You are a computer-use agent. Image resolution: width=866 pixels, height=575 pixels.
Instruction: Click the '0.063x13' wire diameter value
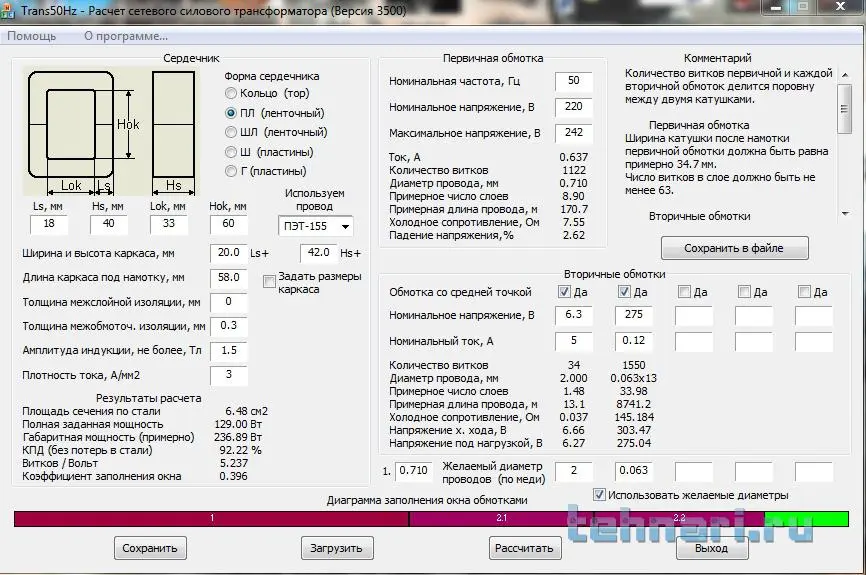click(633, 379)
